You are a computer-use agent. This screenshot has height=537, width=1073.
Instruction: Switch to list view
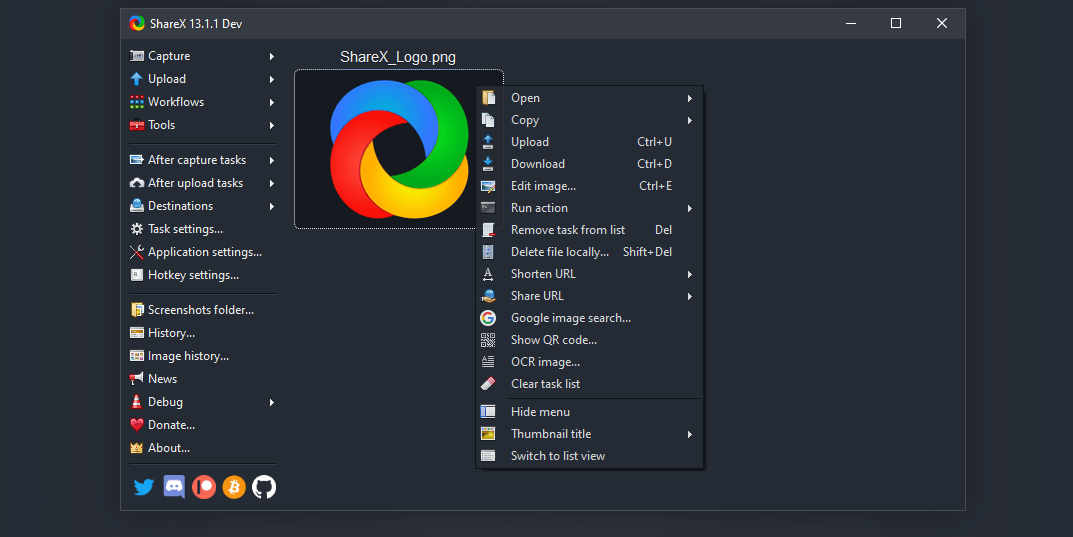(557, 456)
